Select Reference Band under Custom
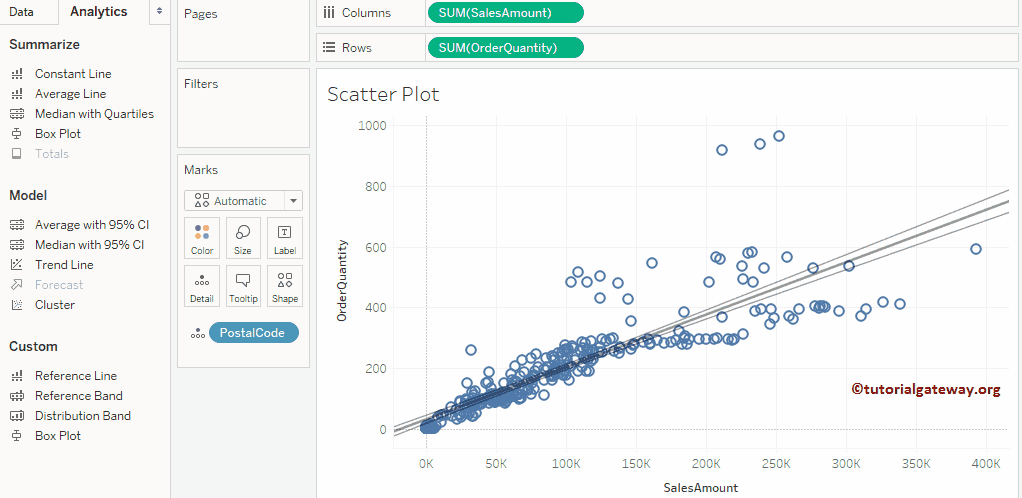This screenshot has width=1022, height=498. pos(78,396)
